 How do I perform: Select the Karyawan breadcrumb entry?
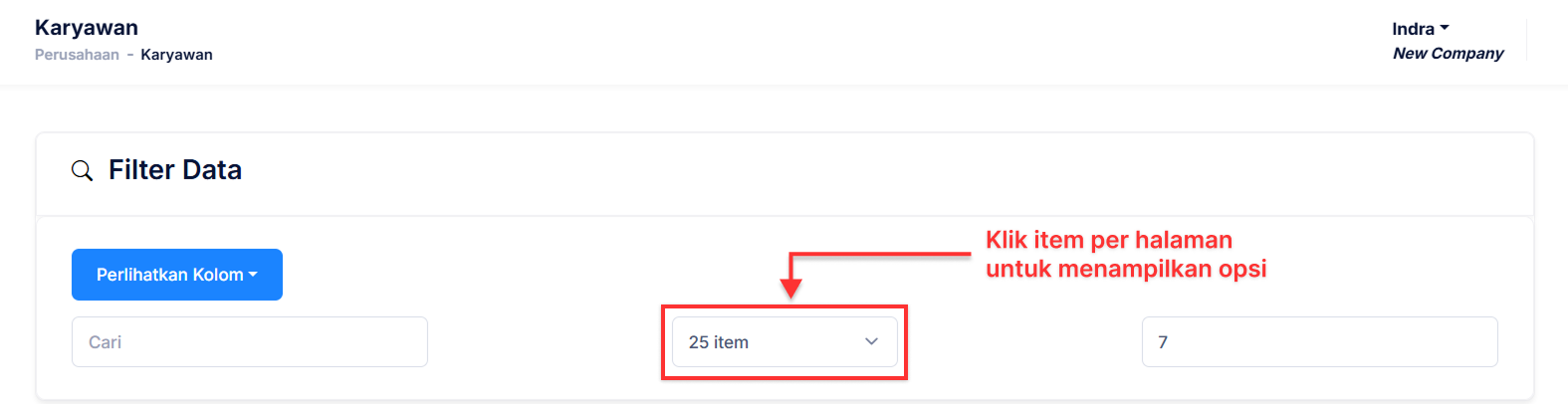coord(176,55)
